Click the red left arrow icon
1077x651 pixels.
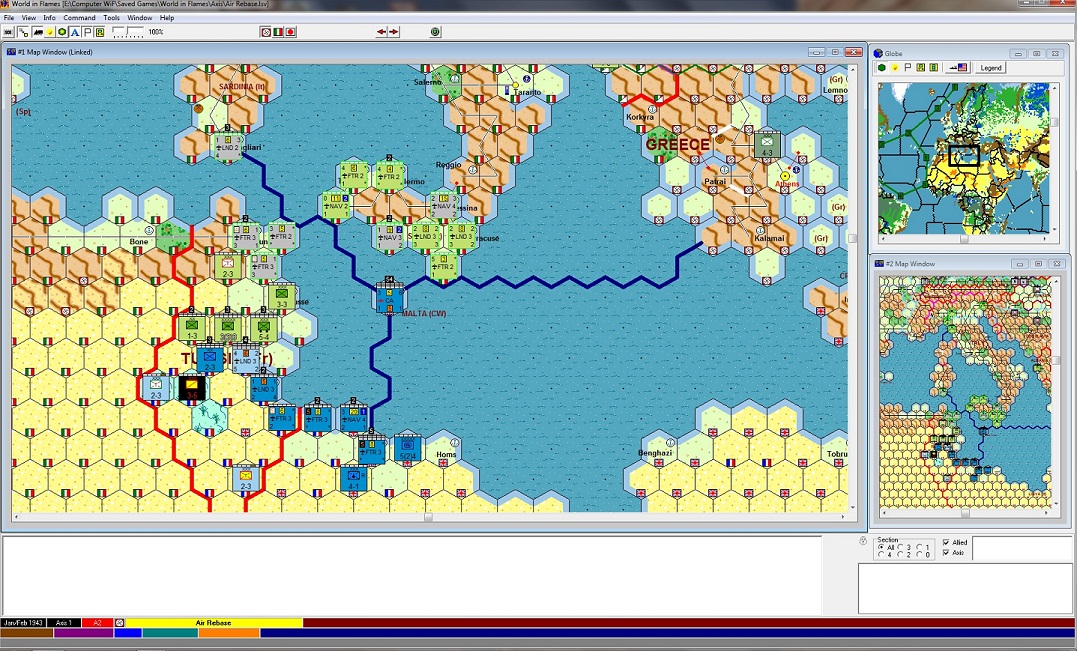tap(381, 32)
